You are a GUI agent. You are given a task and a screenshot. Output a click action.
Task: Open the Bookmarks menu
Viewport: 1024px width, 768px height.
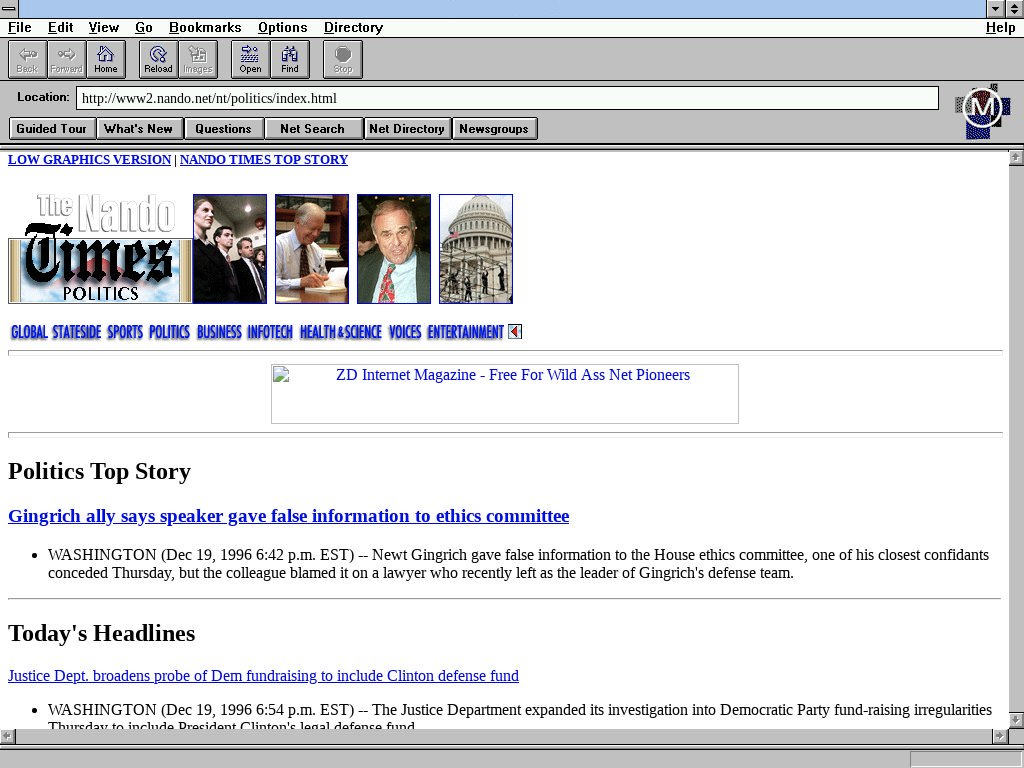205,27
